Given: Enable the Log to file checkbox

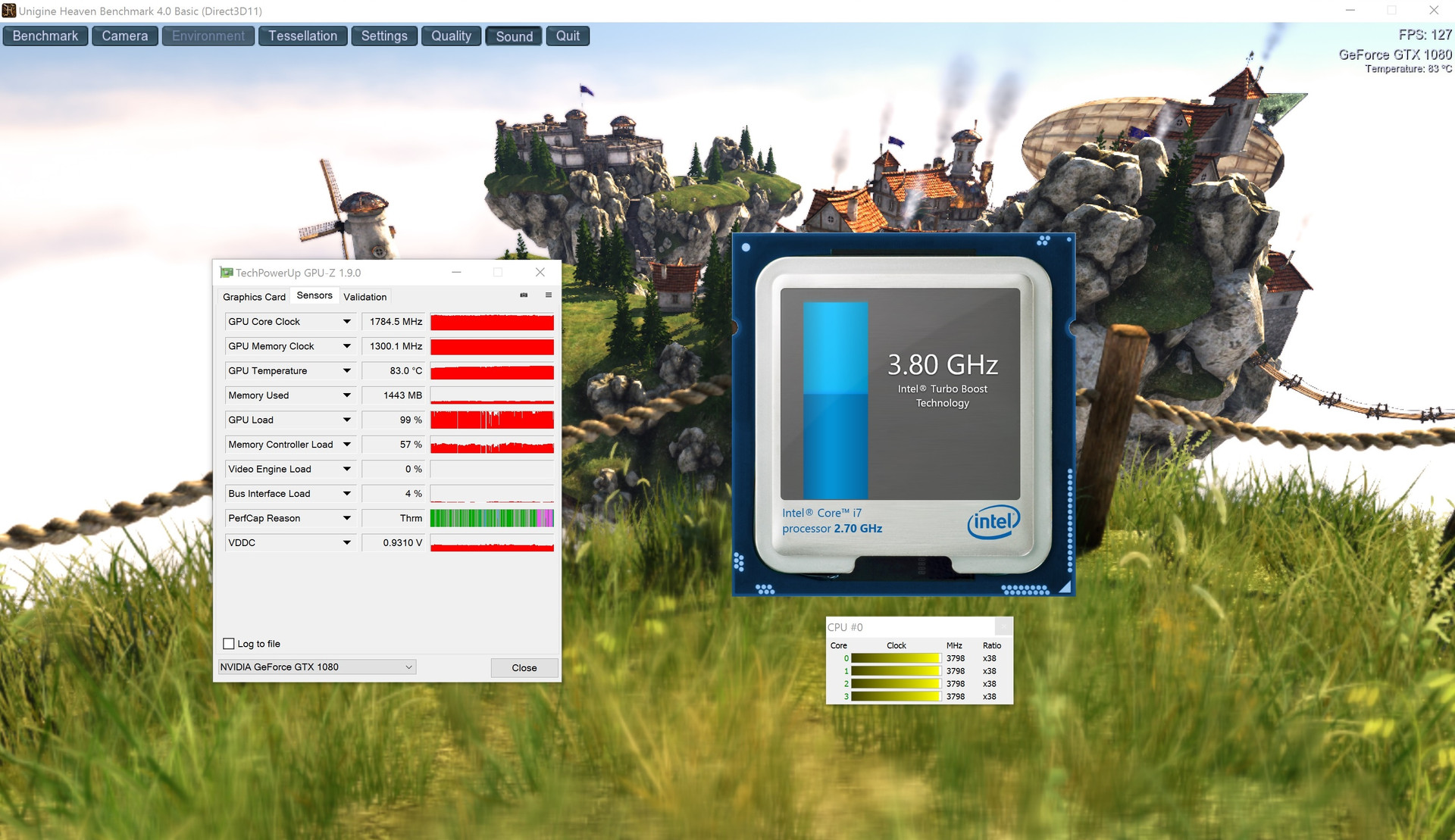Looking at the screenshot, I should coord(229,644).
